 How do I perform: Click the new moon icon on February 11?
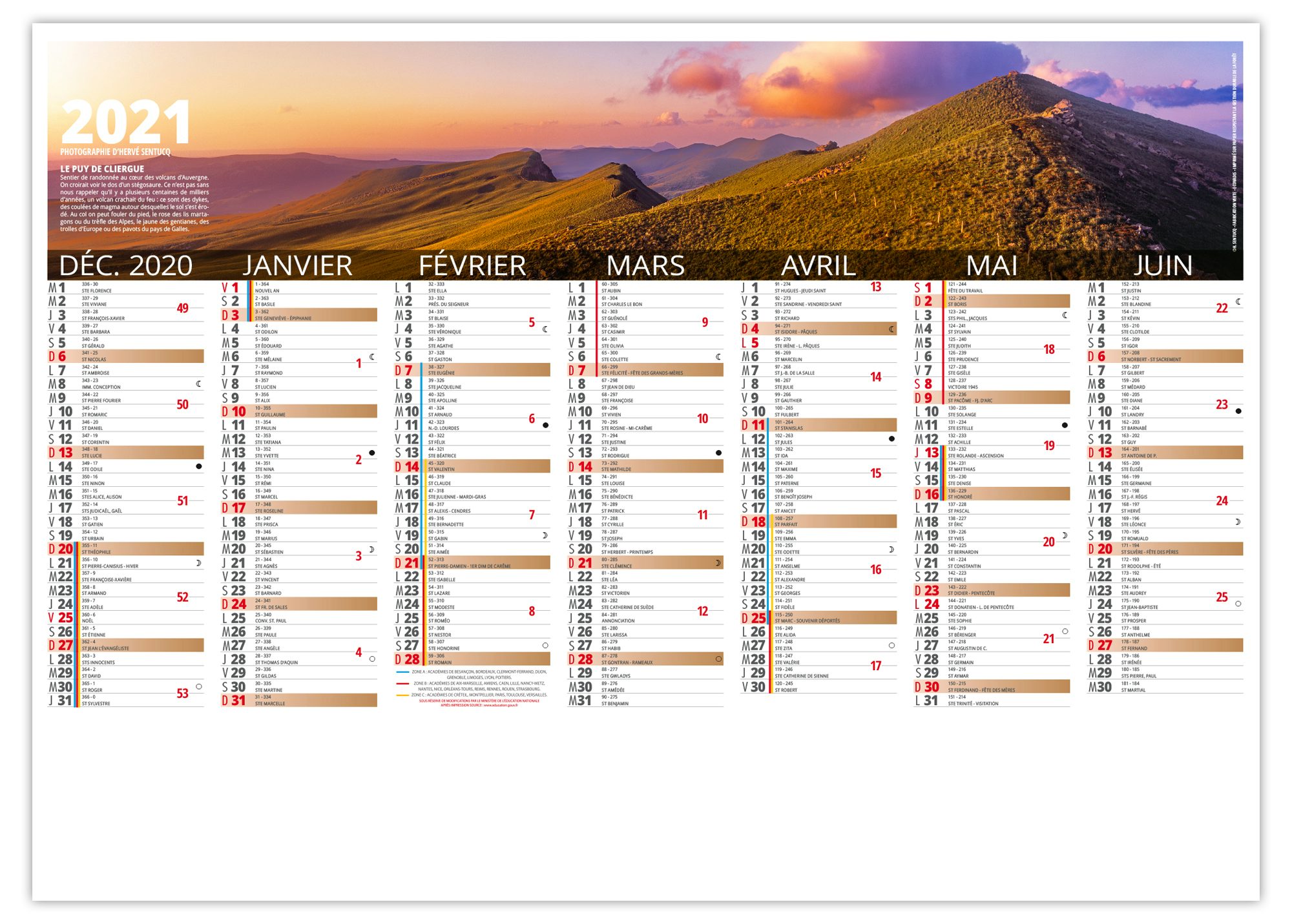coord(545,425)
